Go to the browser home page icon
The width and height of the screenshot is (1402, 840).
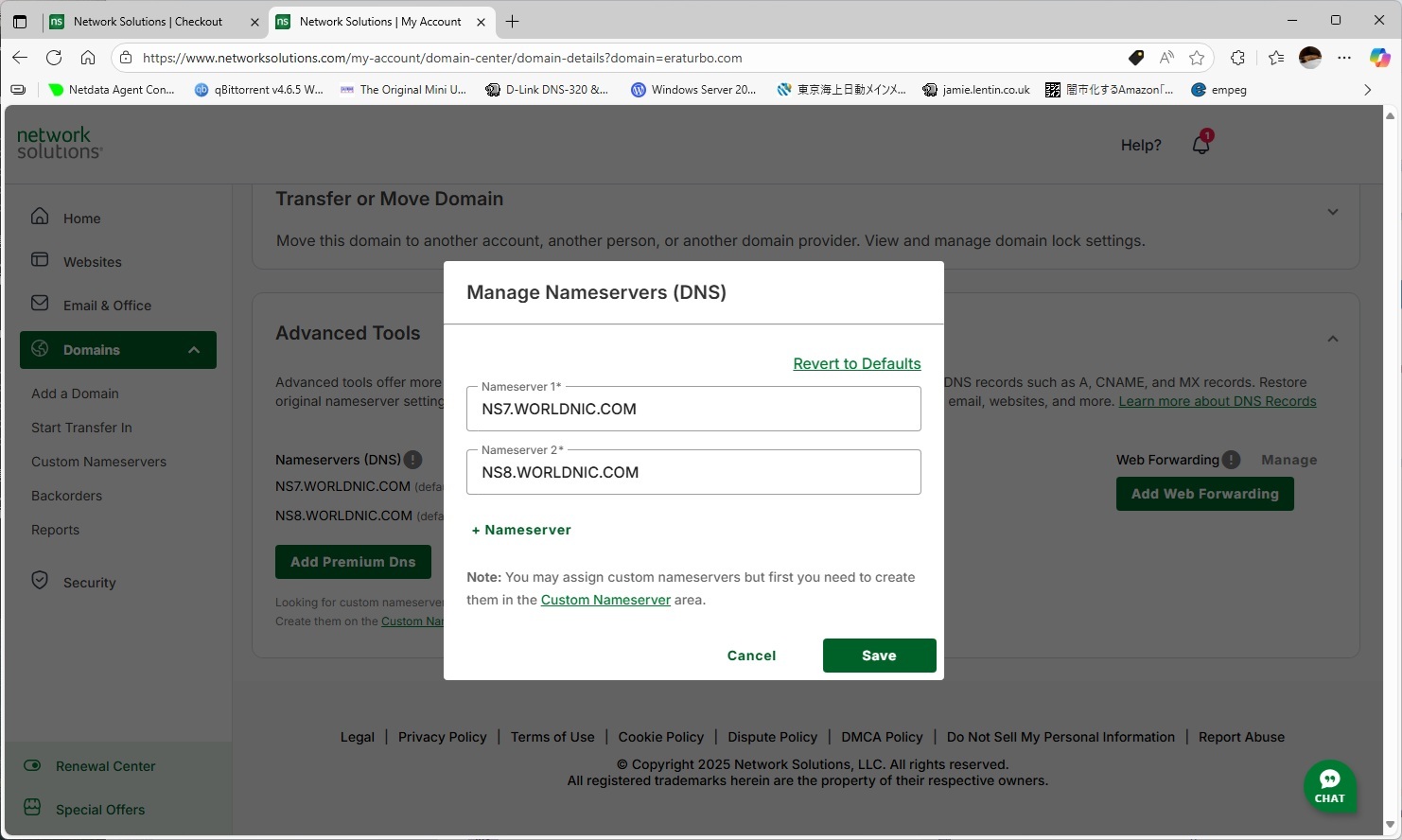[x=88, y=58]
